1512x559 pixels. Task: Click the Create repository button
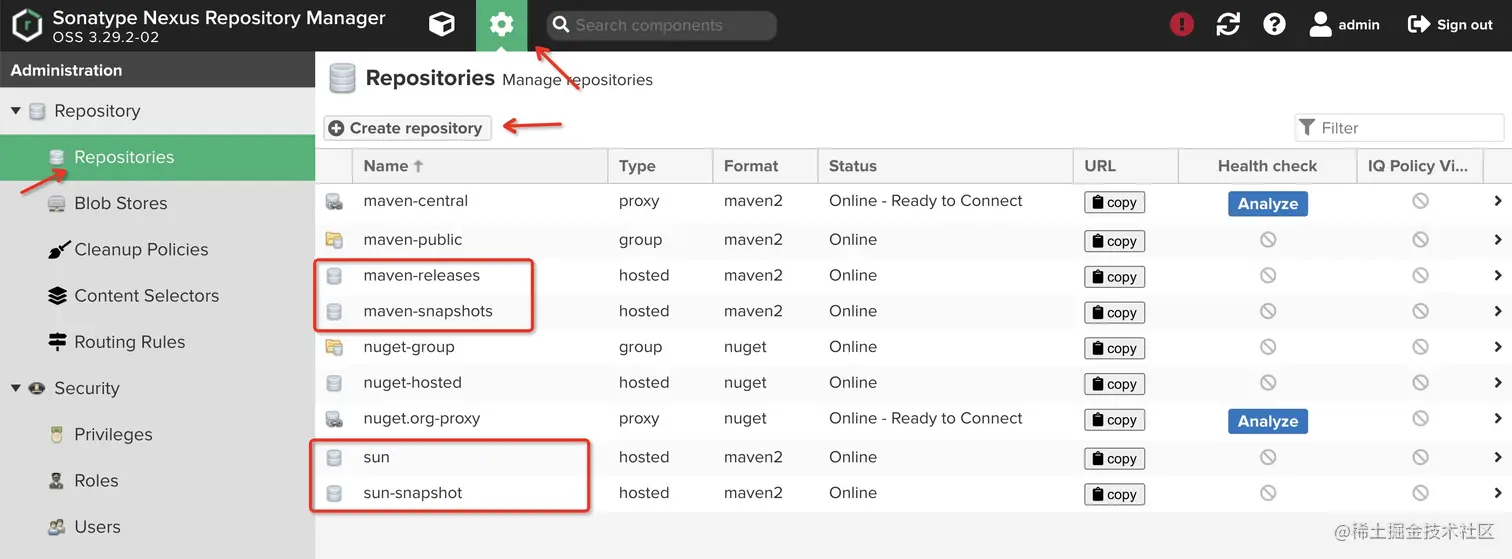[407, 128]
